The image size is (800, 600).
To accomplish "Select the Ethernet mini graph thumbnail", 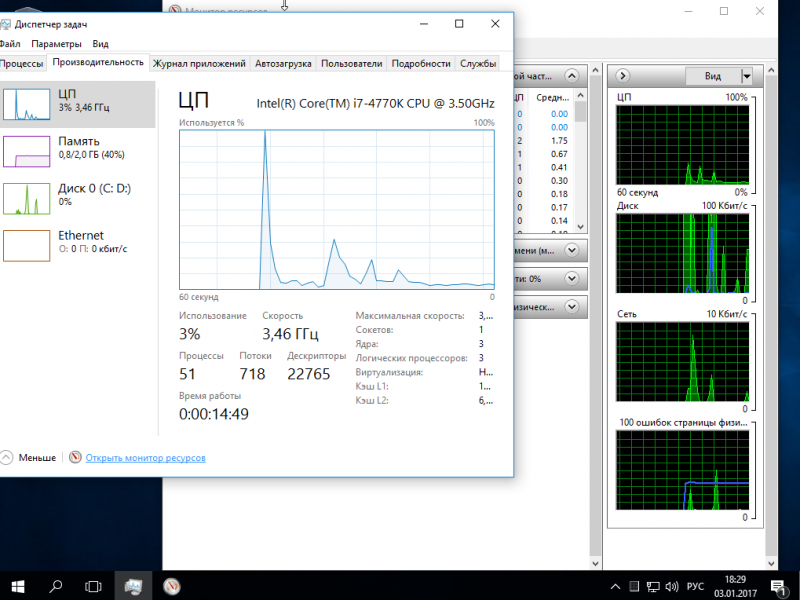I will pyautogui.click(x=27, y=246).
